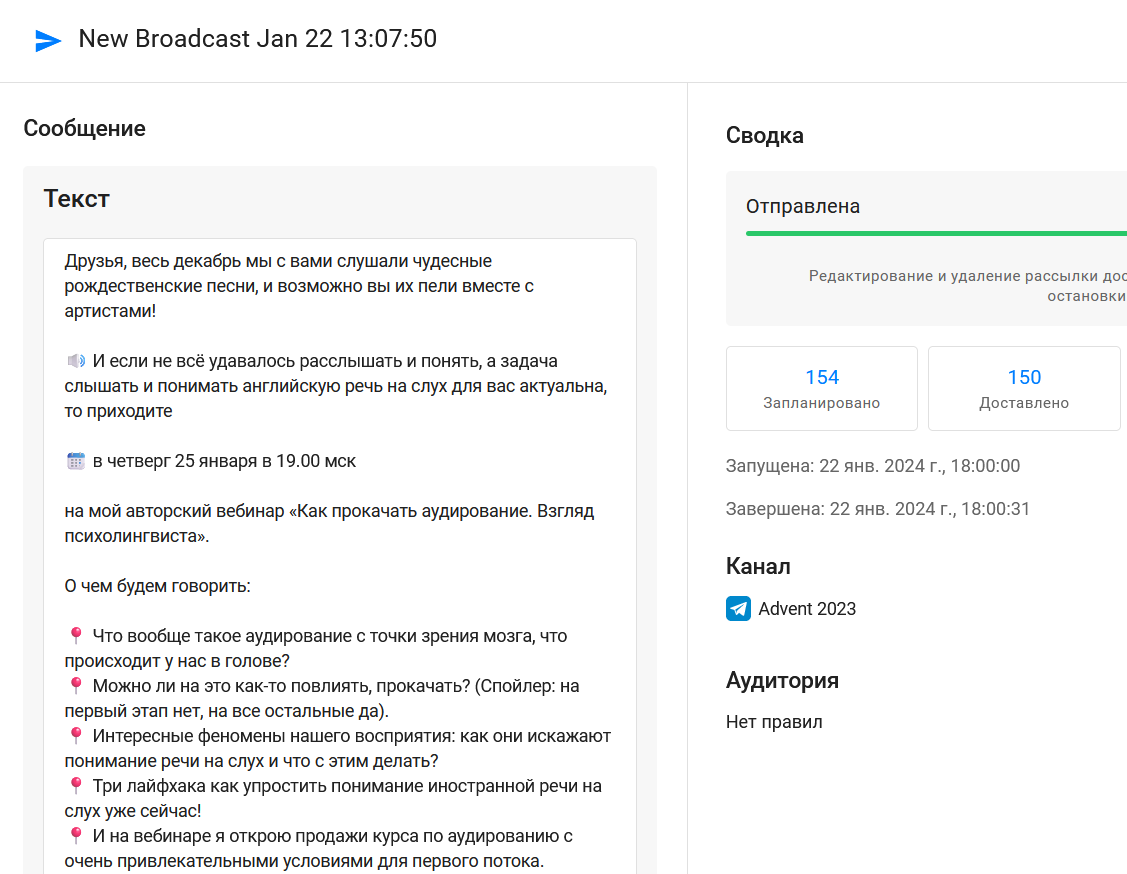Click the Завершена completion timestamp line

[877, 509]
